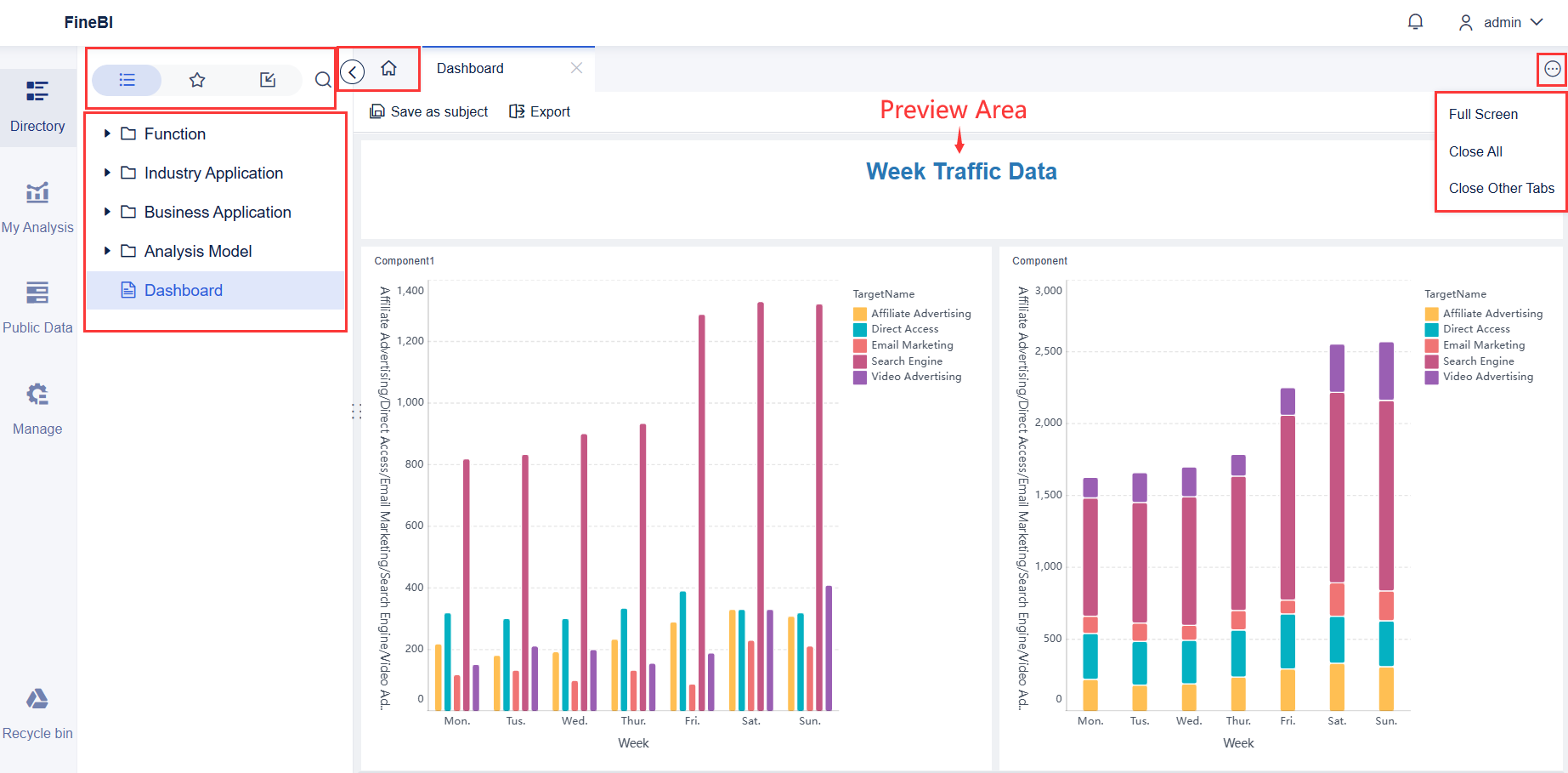Viewport: 1568px width, 773px height.
Task: Click the home icon
Action: click(x=388, y=69)
